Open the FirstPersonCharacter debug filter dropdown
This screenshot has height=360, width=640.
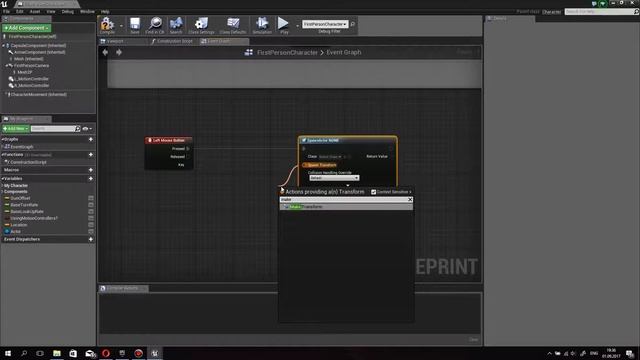tap(325, 24)
